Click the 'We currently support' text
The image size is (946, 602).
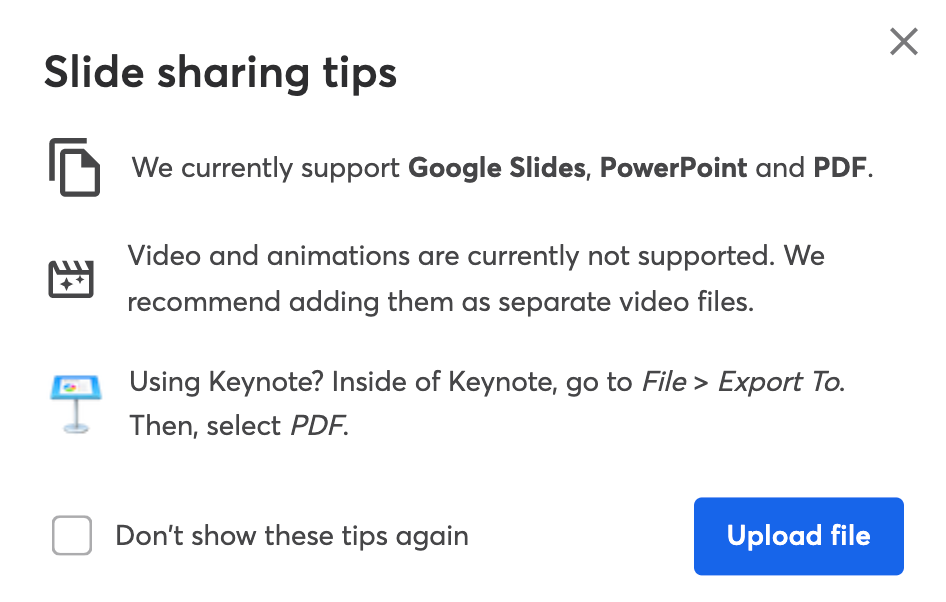click(265, 168)
